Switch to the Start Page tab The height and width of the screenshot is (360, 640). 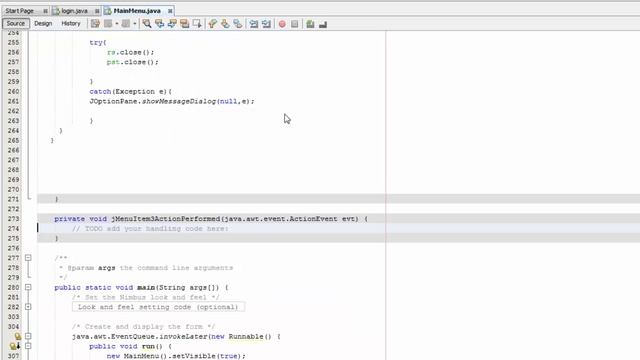click(x=20, y=11)
